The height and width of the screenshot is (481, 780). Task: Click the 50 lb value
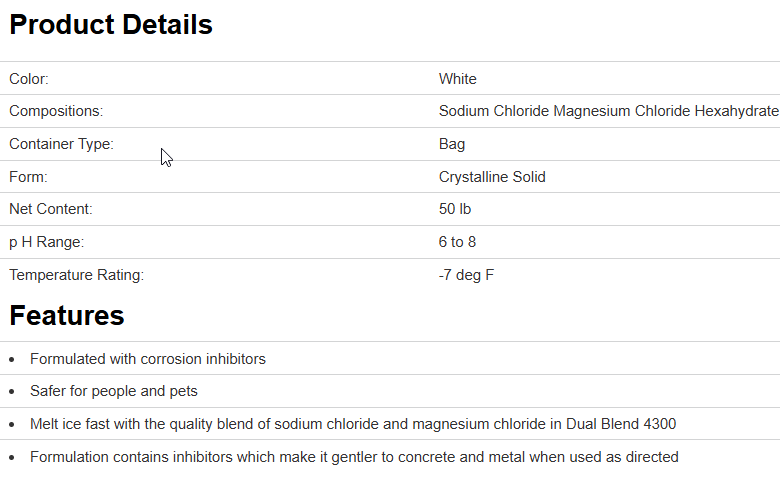click(x=455, y=209)
